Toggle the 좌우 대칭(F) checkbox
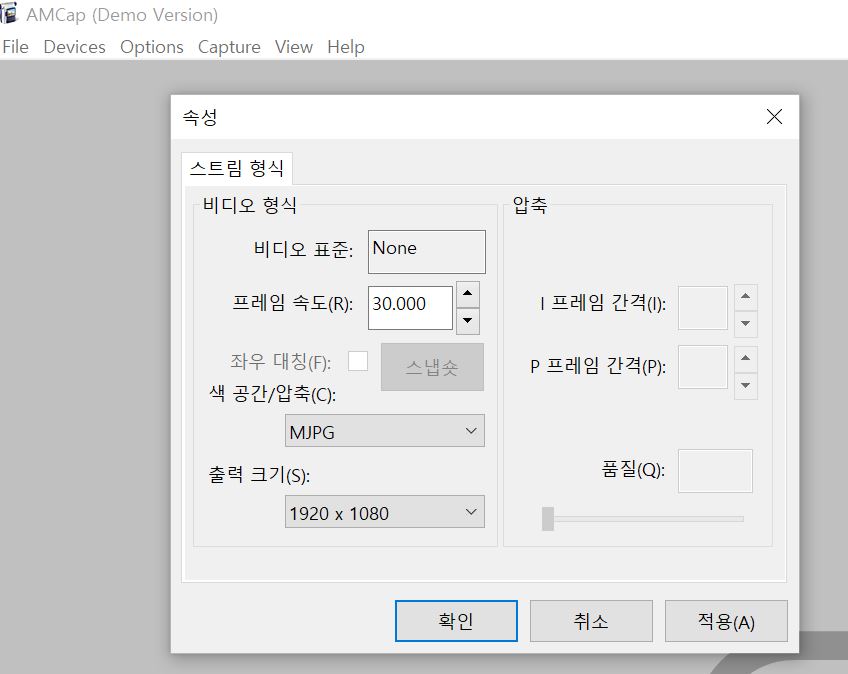Viewport: 848px width, 674px height. click(x=357, y=361)
